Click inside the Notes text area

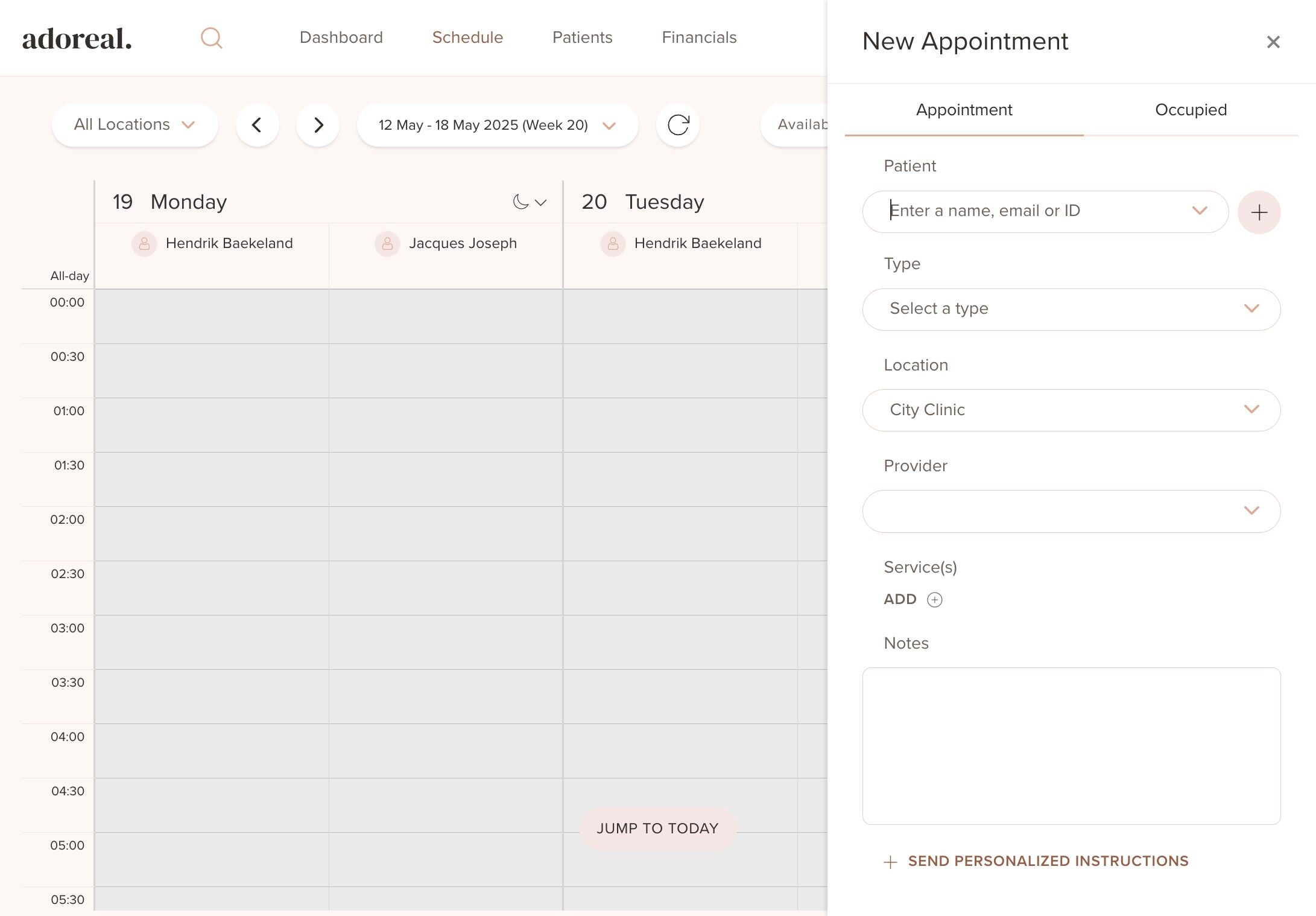pos(1071,745)
